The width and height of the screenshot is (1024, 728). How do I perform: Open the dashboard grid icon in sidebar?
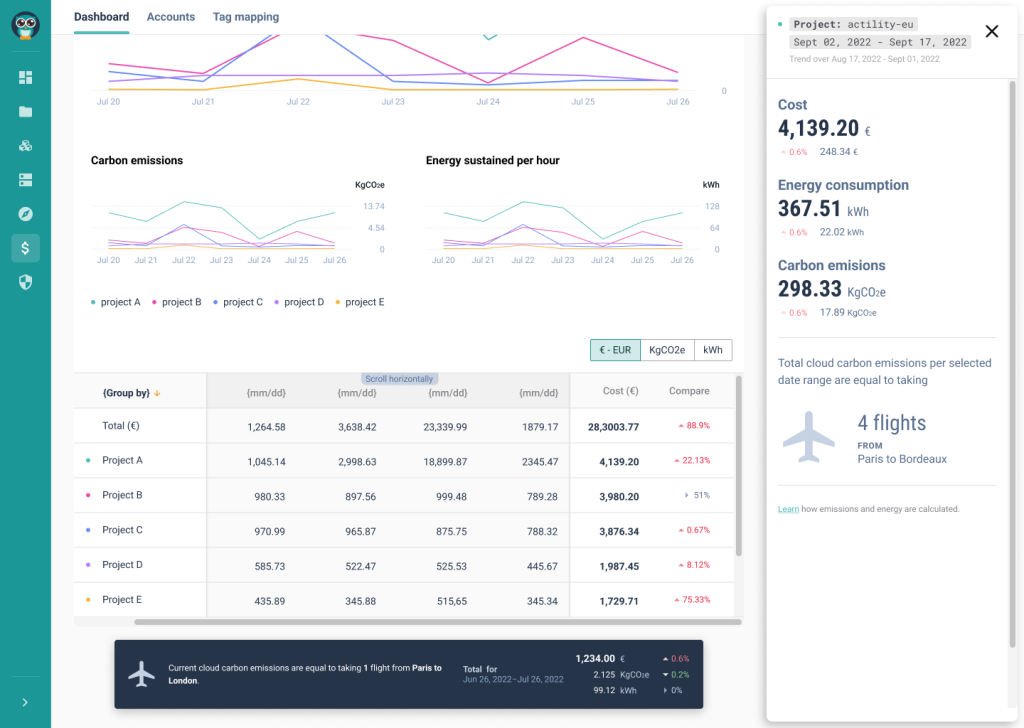click(x=25, y=78)
